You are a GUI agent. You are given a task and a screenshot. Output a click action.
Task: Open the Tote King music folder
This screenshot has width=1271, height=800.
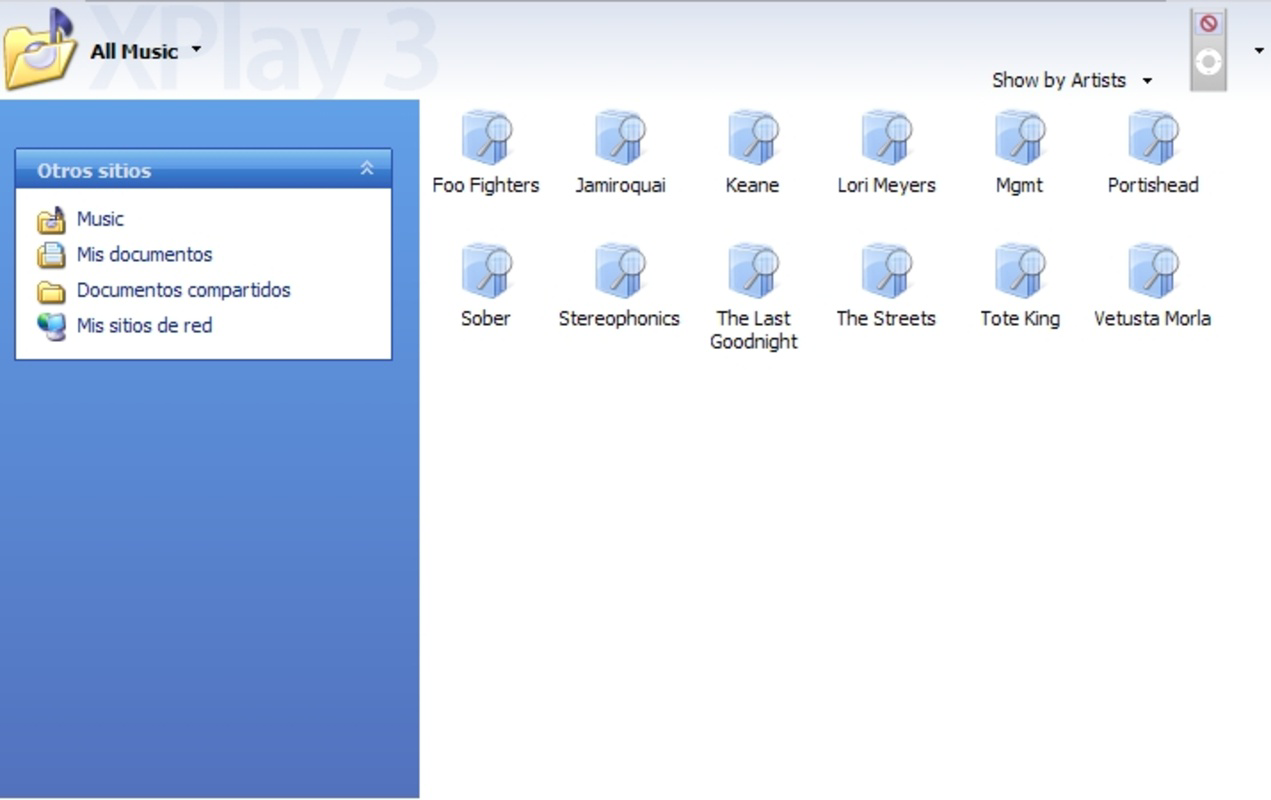(x=1019, y=272)
